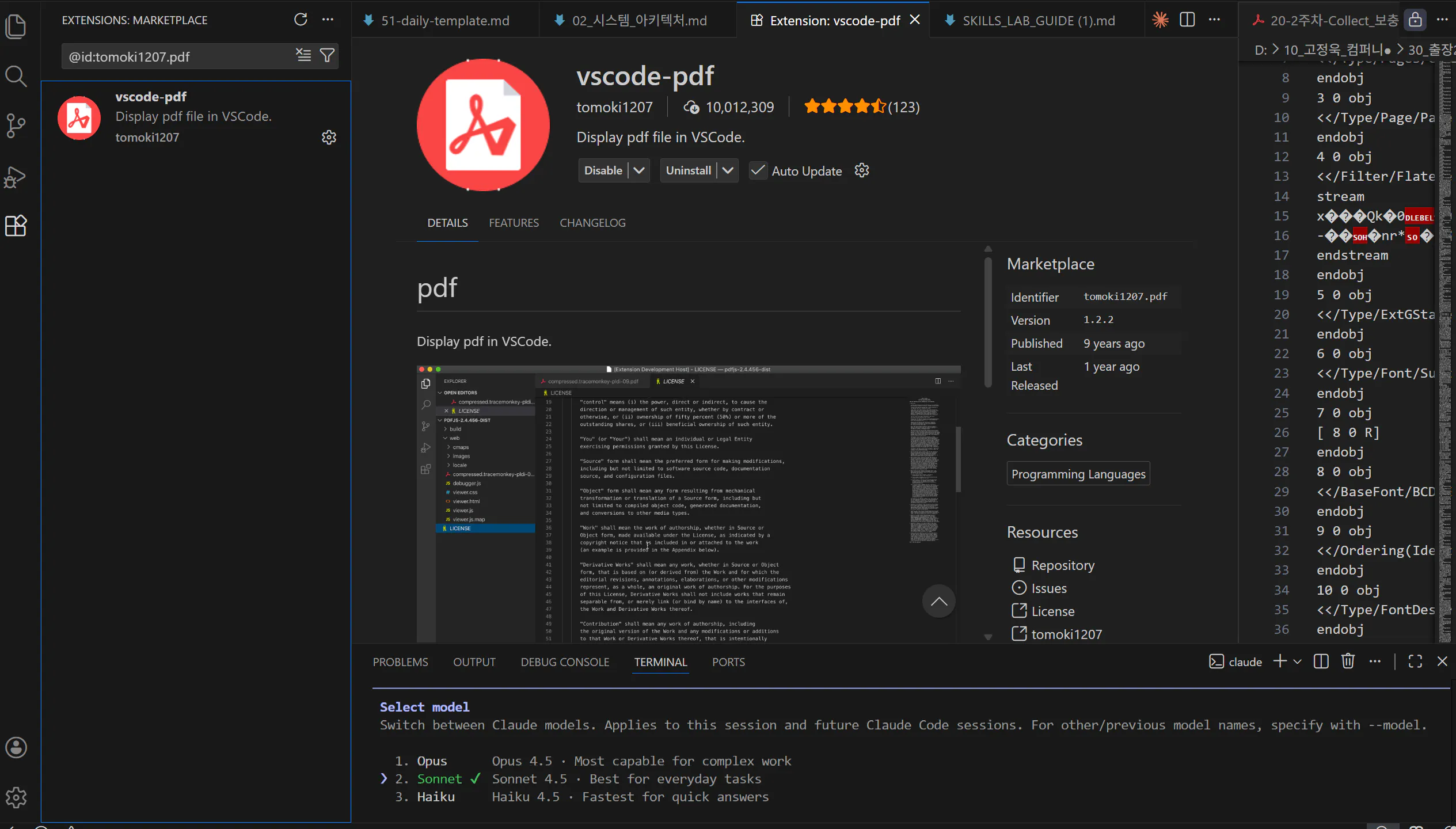Click the filter extensions funnel icon
1456x829 pixels.
(327, 56)
